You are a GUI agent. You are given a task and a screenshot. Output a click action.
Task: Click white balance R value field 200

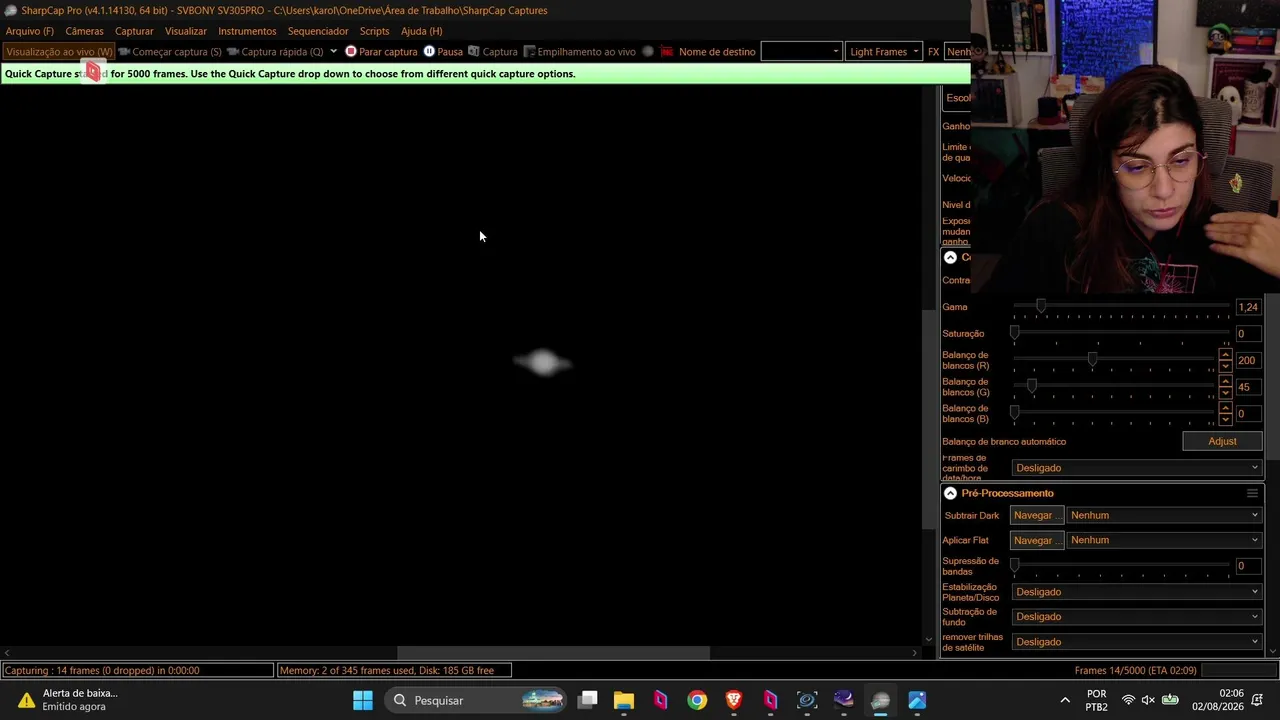1248,360
